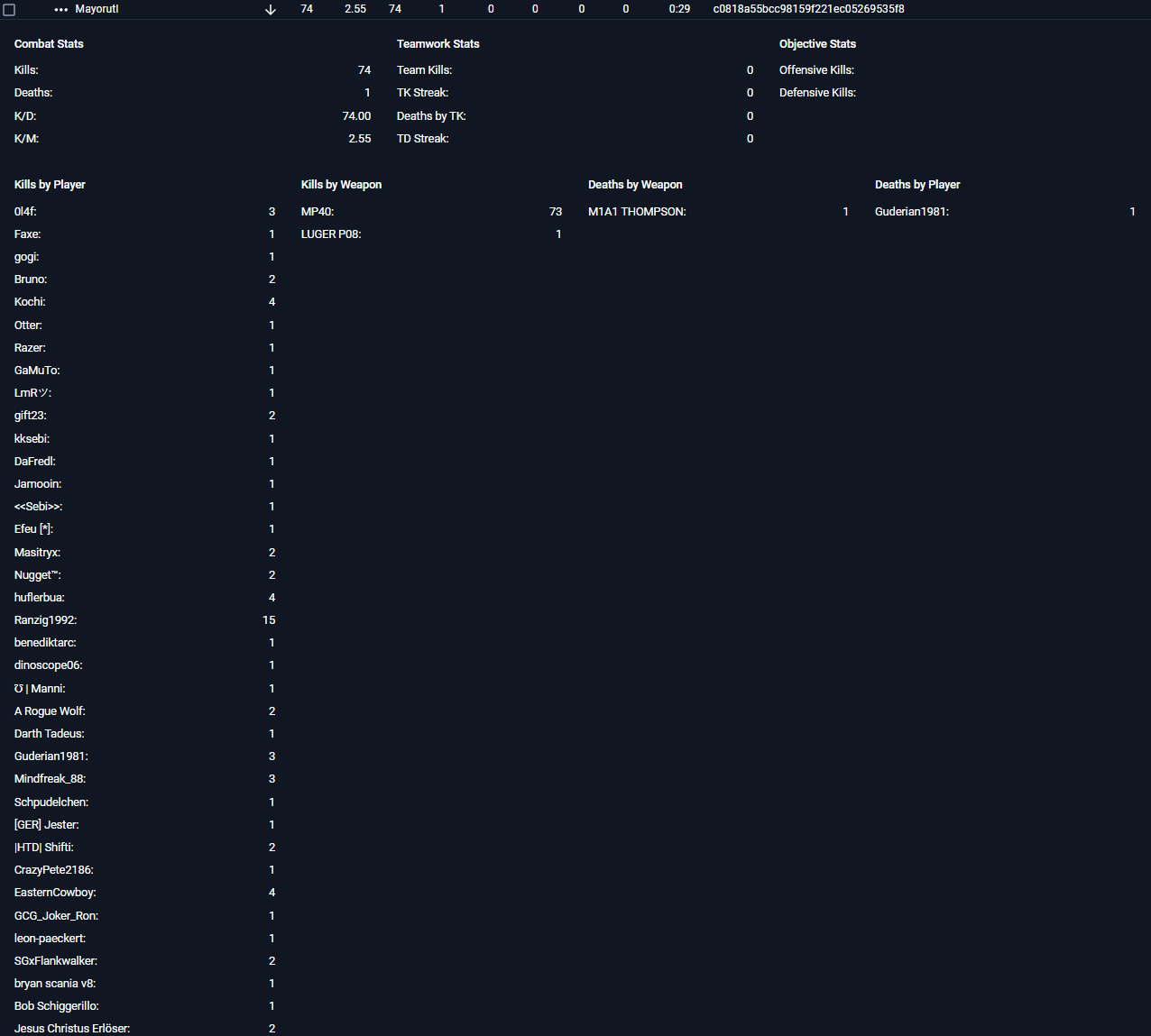This screenshot has width=1151, height=1036.
Task: Click the Objective Stats heading
Action: 817,44
